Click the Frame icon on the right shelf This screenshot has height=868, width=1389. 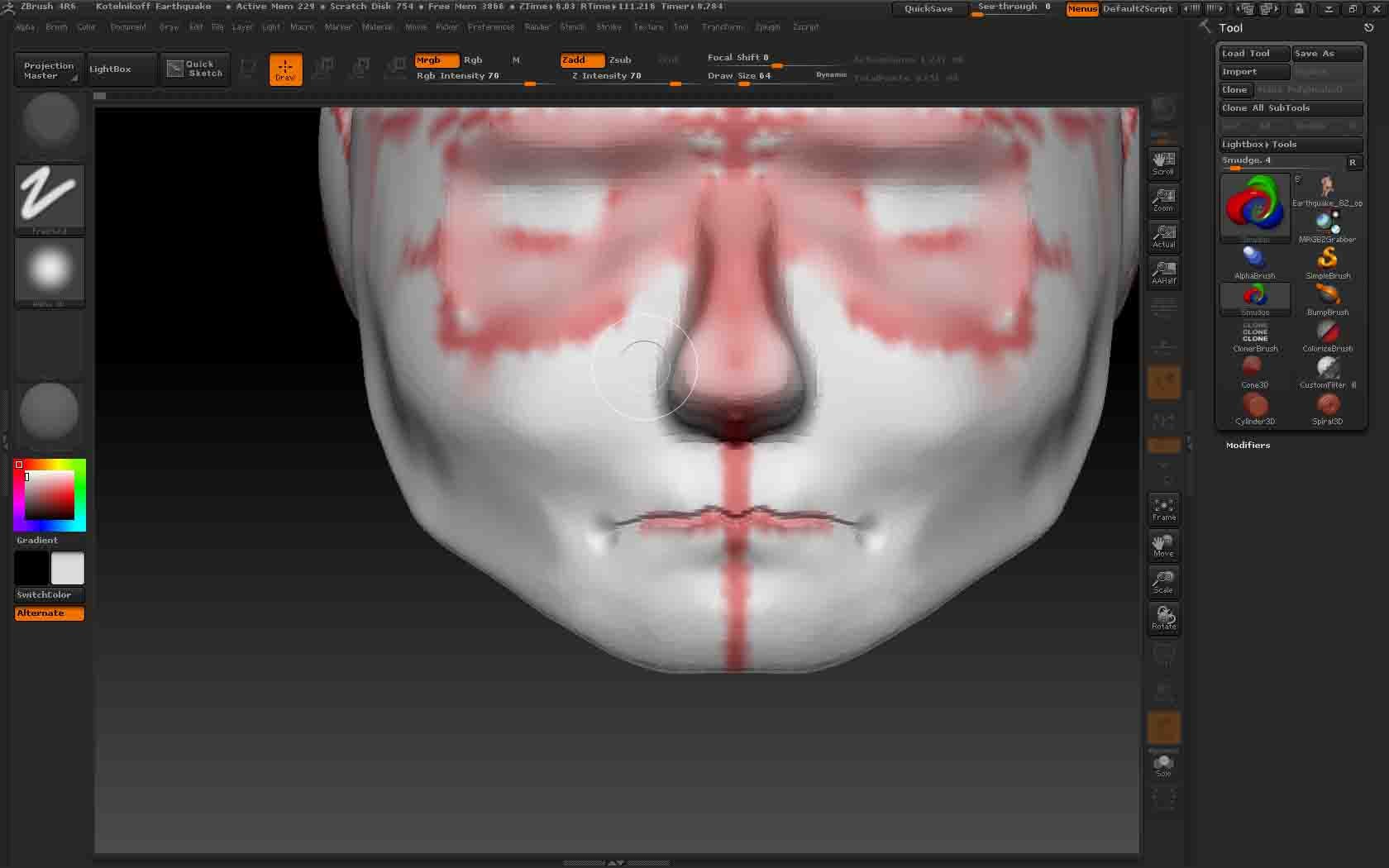[1163, 509]
